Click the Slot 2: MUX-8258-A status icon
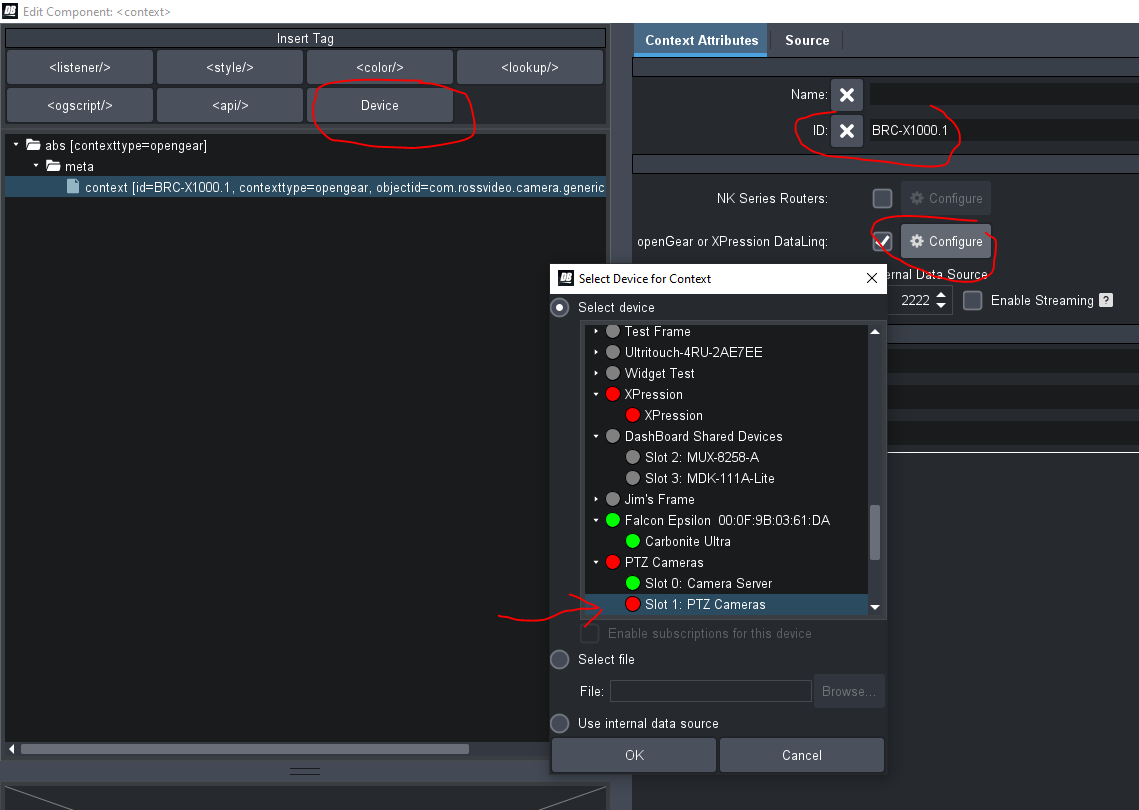1139x810 pixels. [633, 458]
